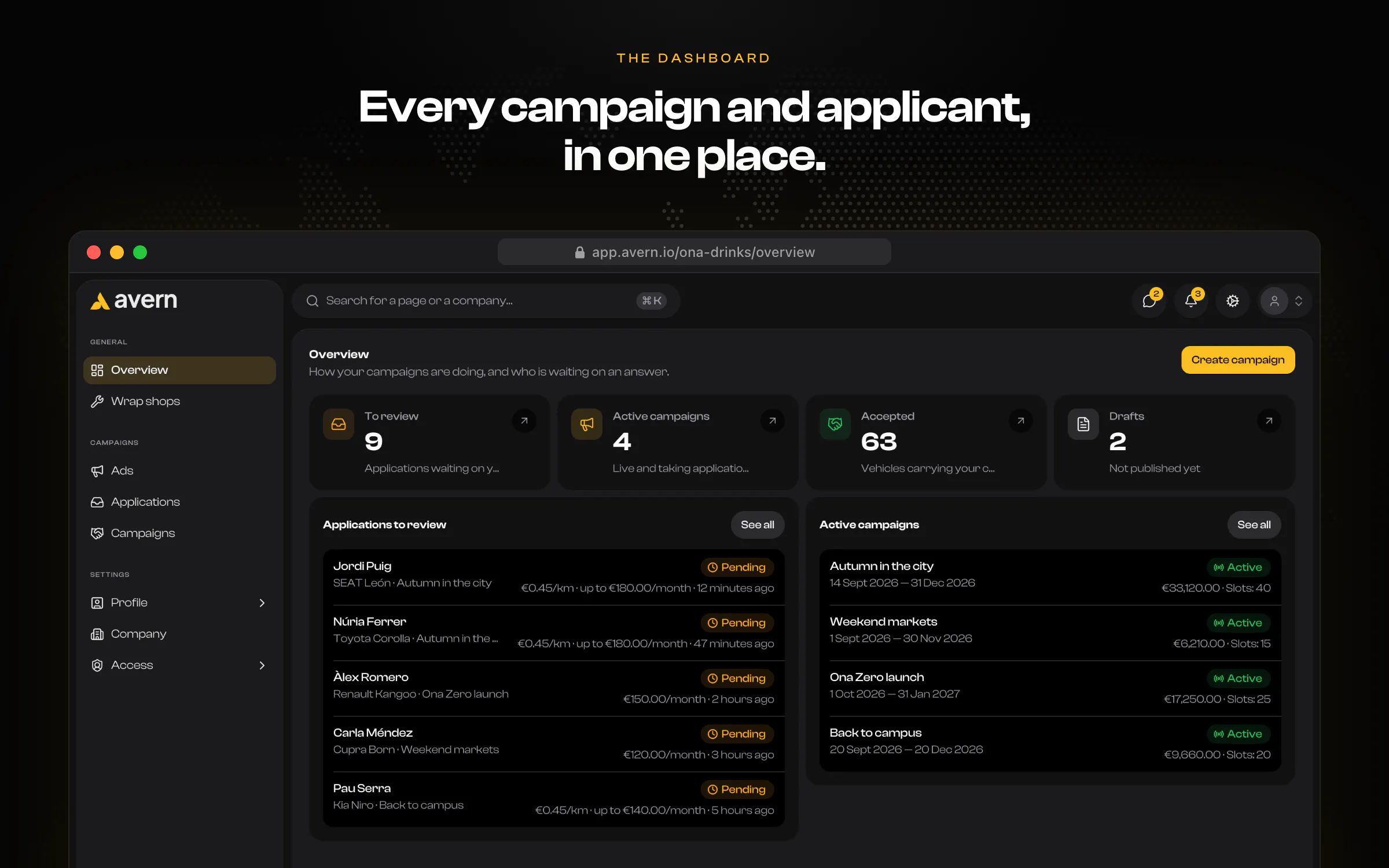
Task: Click the Accepted handshake icon
Action: coord(835,424)
